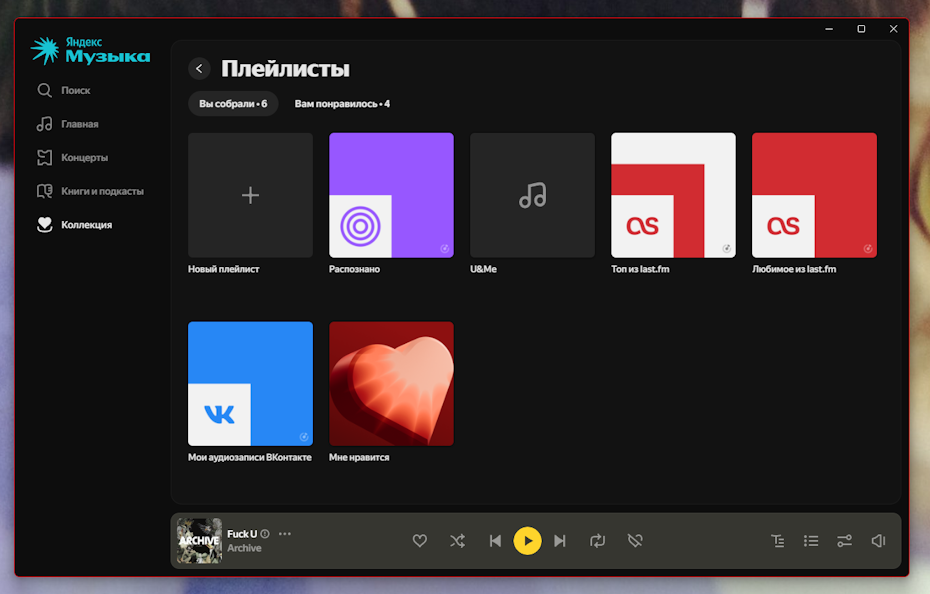Viewport: 930px width, 594px height.
Task: Click the heart icon beside Коллекция
Action: (44, 224)
